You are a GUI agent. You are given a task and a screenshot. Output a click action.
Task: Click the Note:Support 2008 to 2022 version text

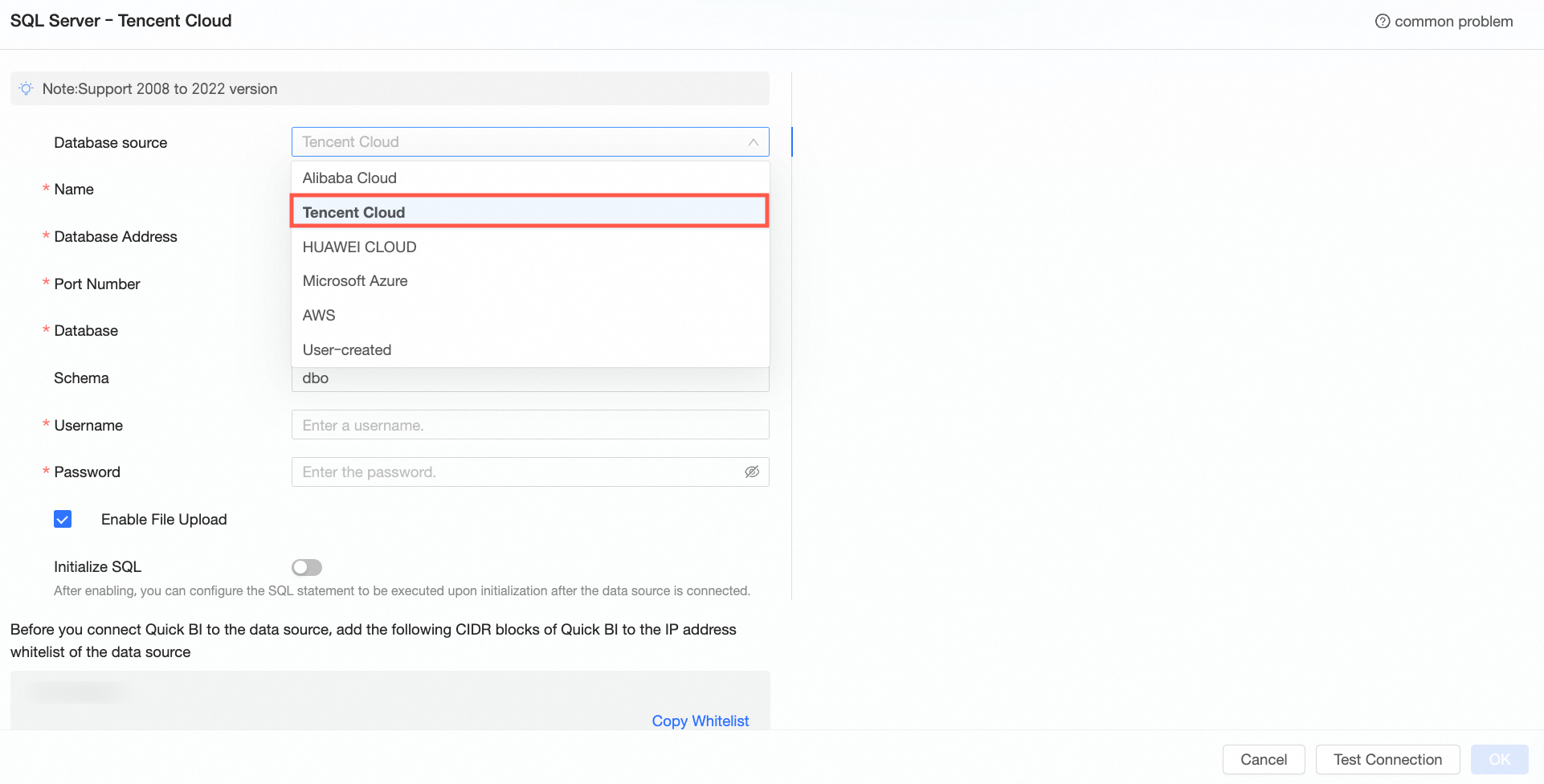coord(160,89)
